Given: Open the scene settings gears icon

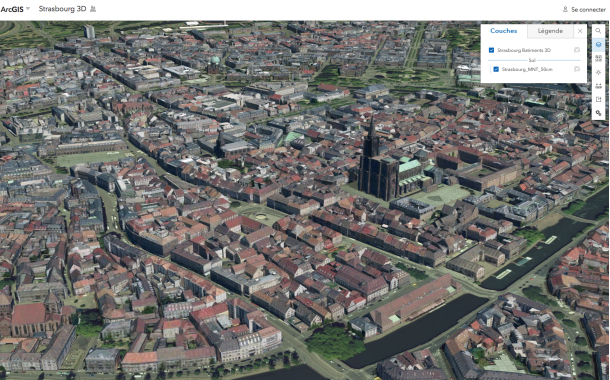Looking at the screenshot, I should (598, 113).
